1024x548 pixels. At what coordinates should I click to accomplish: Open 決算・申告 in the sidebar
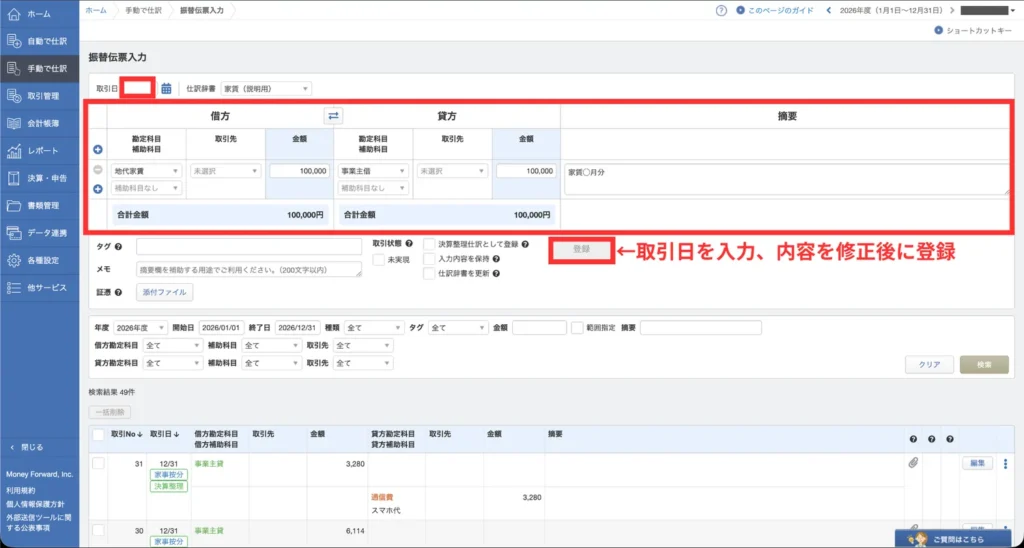point(39,178)
